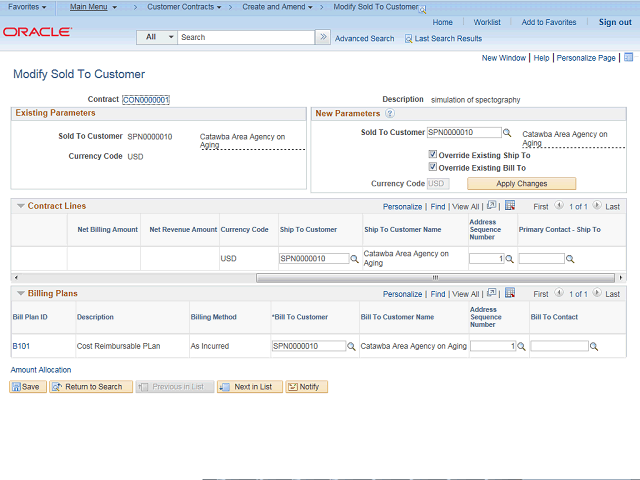Viewport: 640px width, 480px height.
Task: Click Personalize in Contract Lines header
Action: pos(402,207)
